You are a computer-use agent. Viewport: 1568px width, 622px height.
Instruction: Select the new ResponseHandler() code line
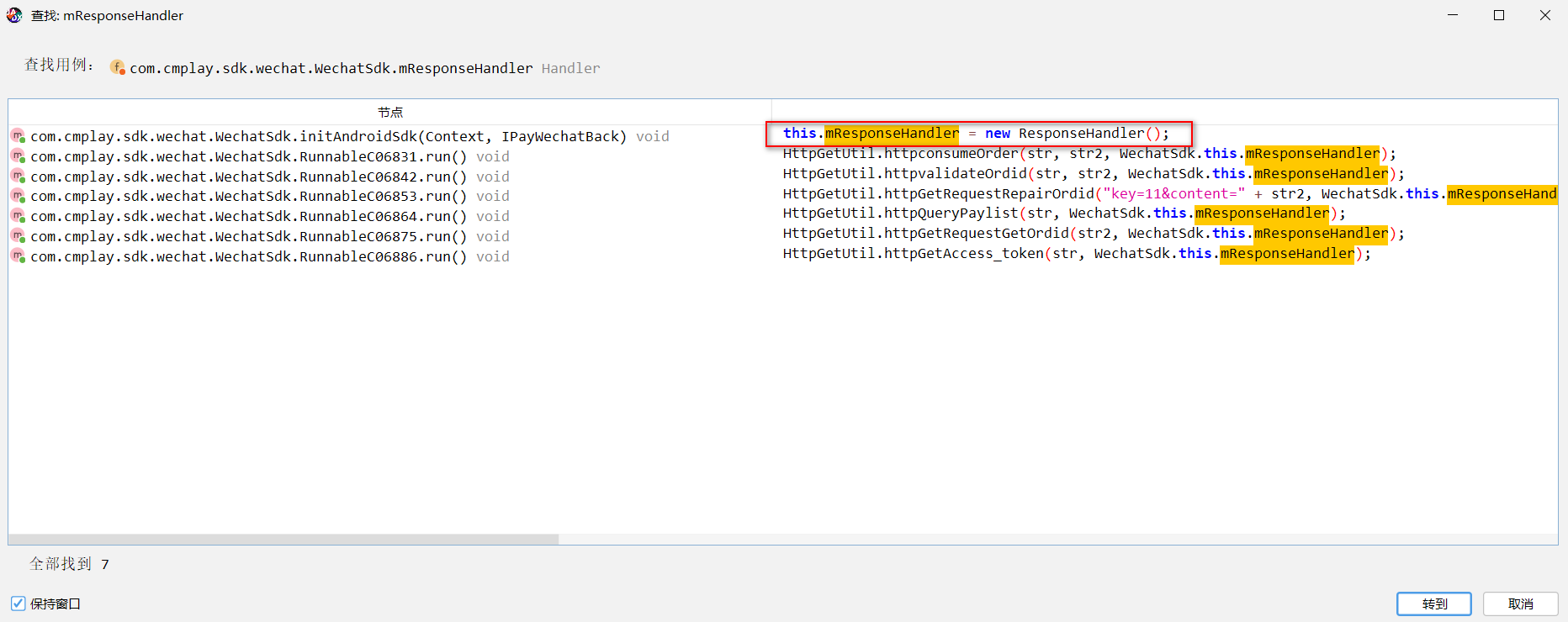pos(976,134)
